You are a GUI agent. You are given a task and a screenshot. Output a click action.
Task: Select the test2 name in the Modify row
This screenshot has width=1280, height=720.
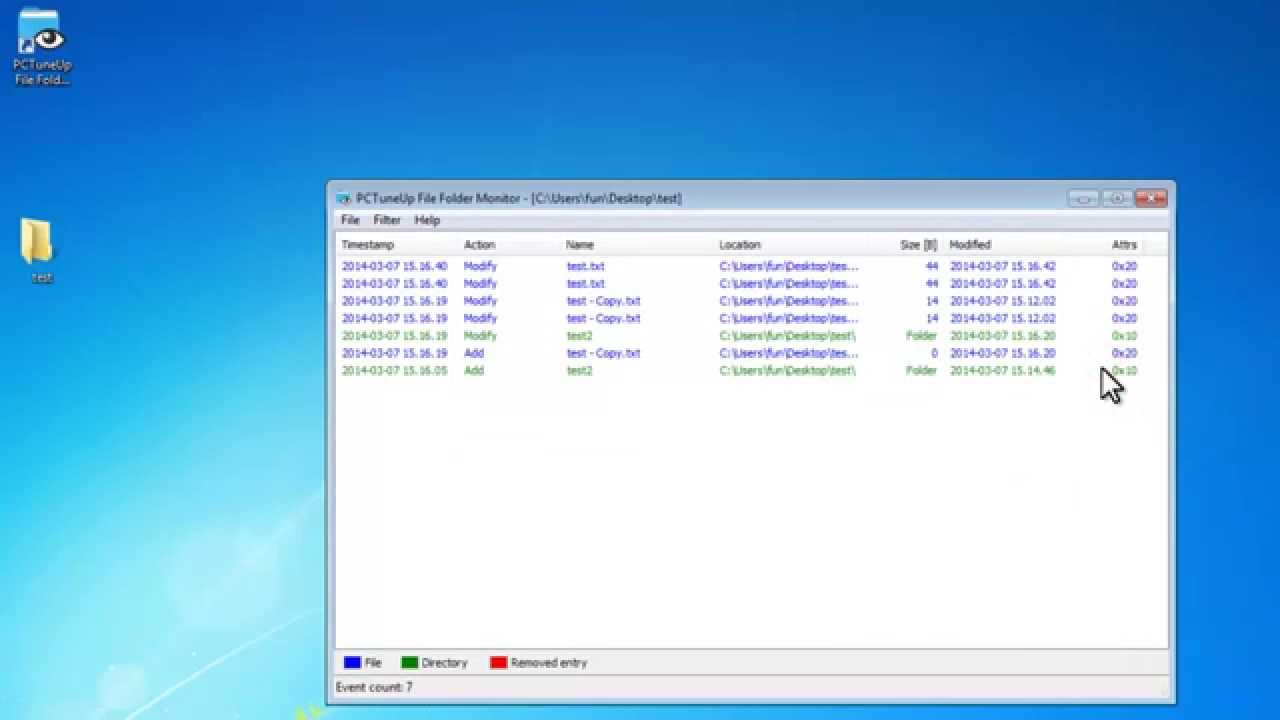(580, 336)
